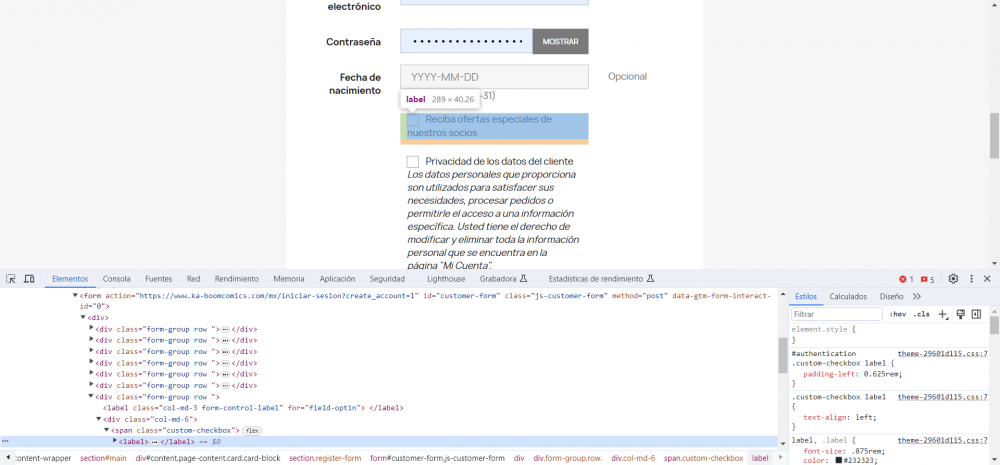The height and width of the screenshot is (465, 1000).
Task: Switch to the Red tab
Action: (193, 279)
